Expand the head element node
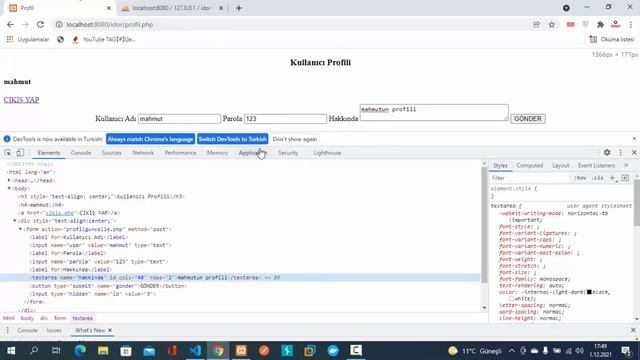 click(x=9, y=180)
